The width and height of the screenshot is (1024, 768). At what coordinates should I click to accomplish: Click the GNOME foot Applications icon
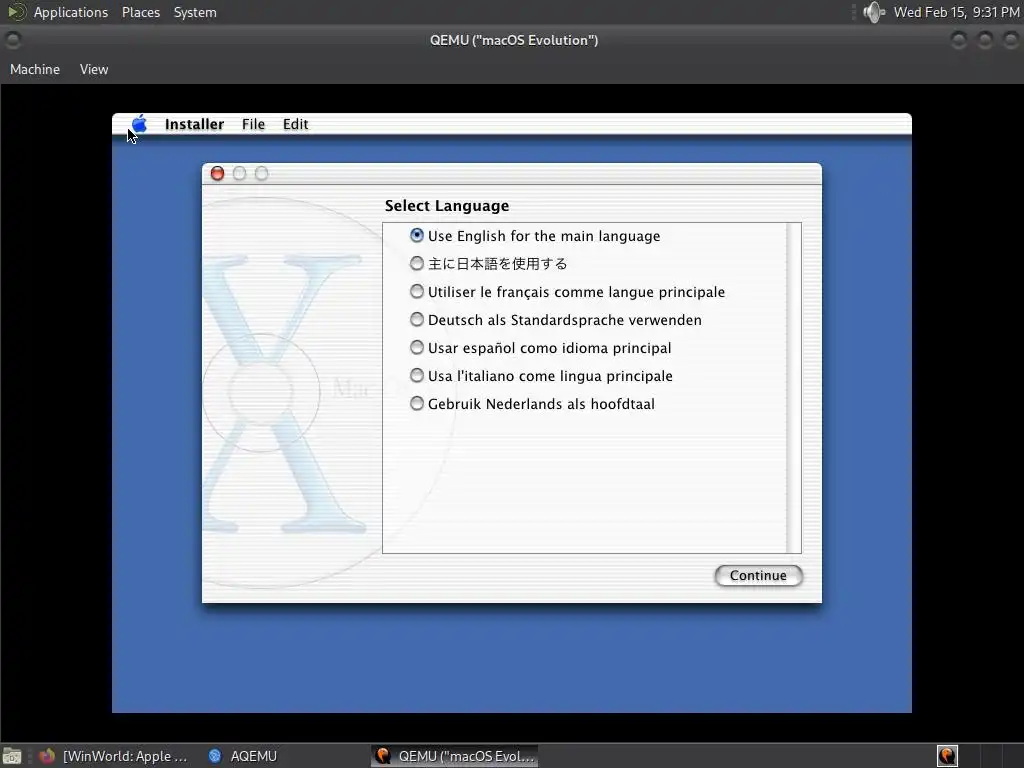pyautogui.click(x=16, y=12)
